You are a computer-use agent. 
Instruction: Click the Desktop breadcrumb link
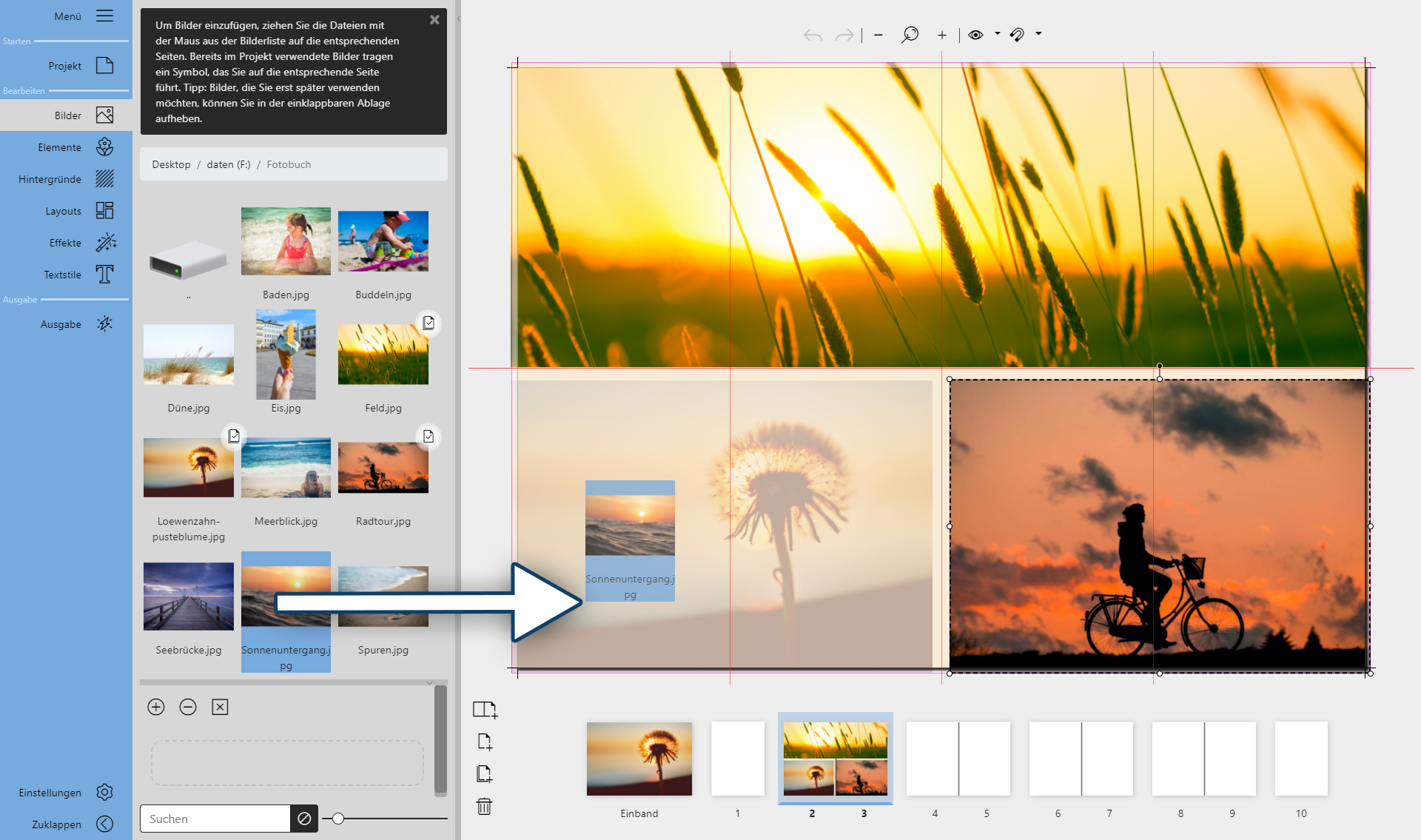click(171, 164)
